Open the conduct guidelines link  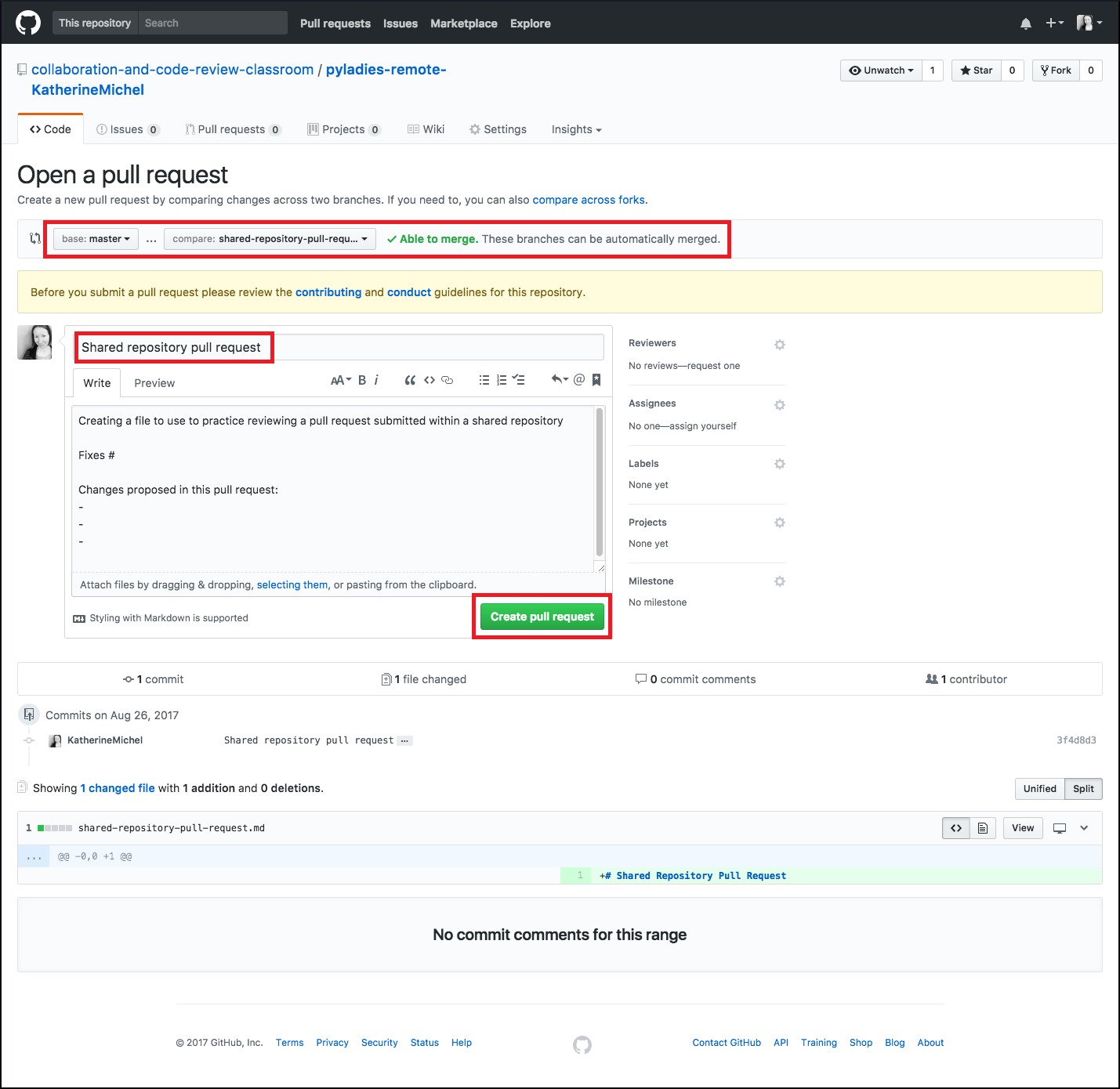(409, 292)
